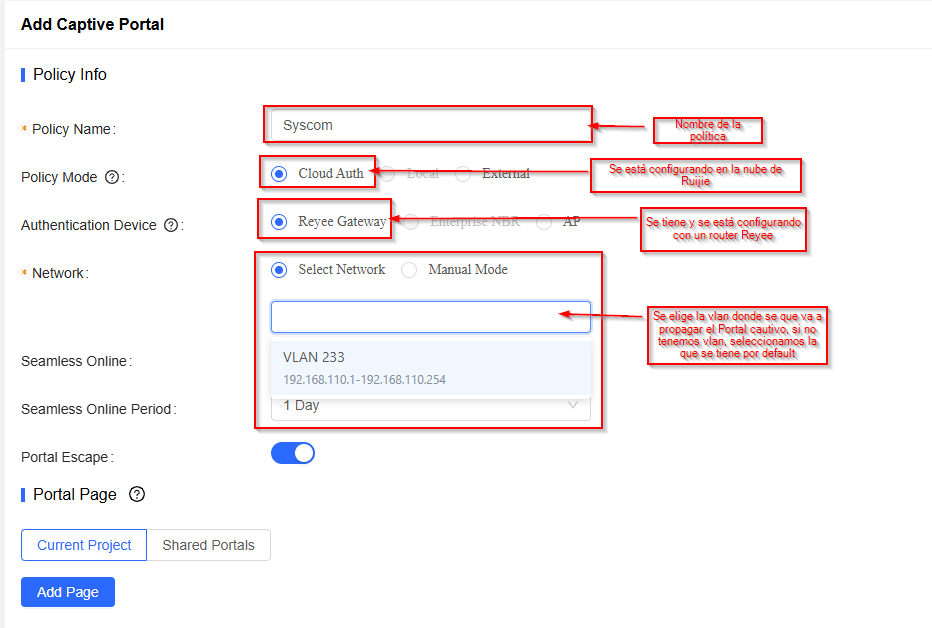
Task: Pick the External policy mode option
Action: (463, 173)
